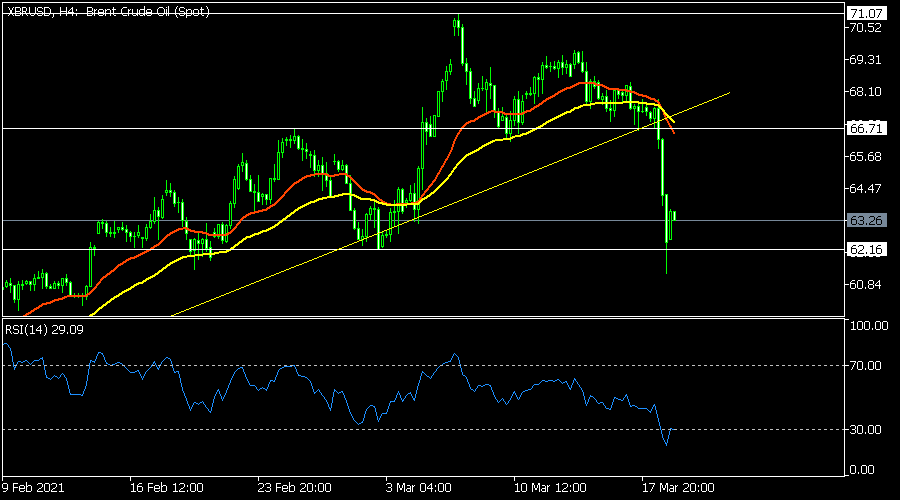Click the 64.47 price axis value
900x500 pixels.
click(x=866, y=188)
